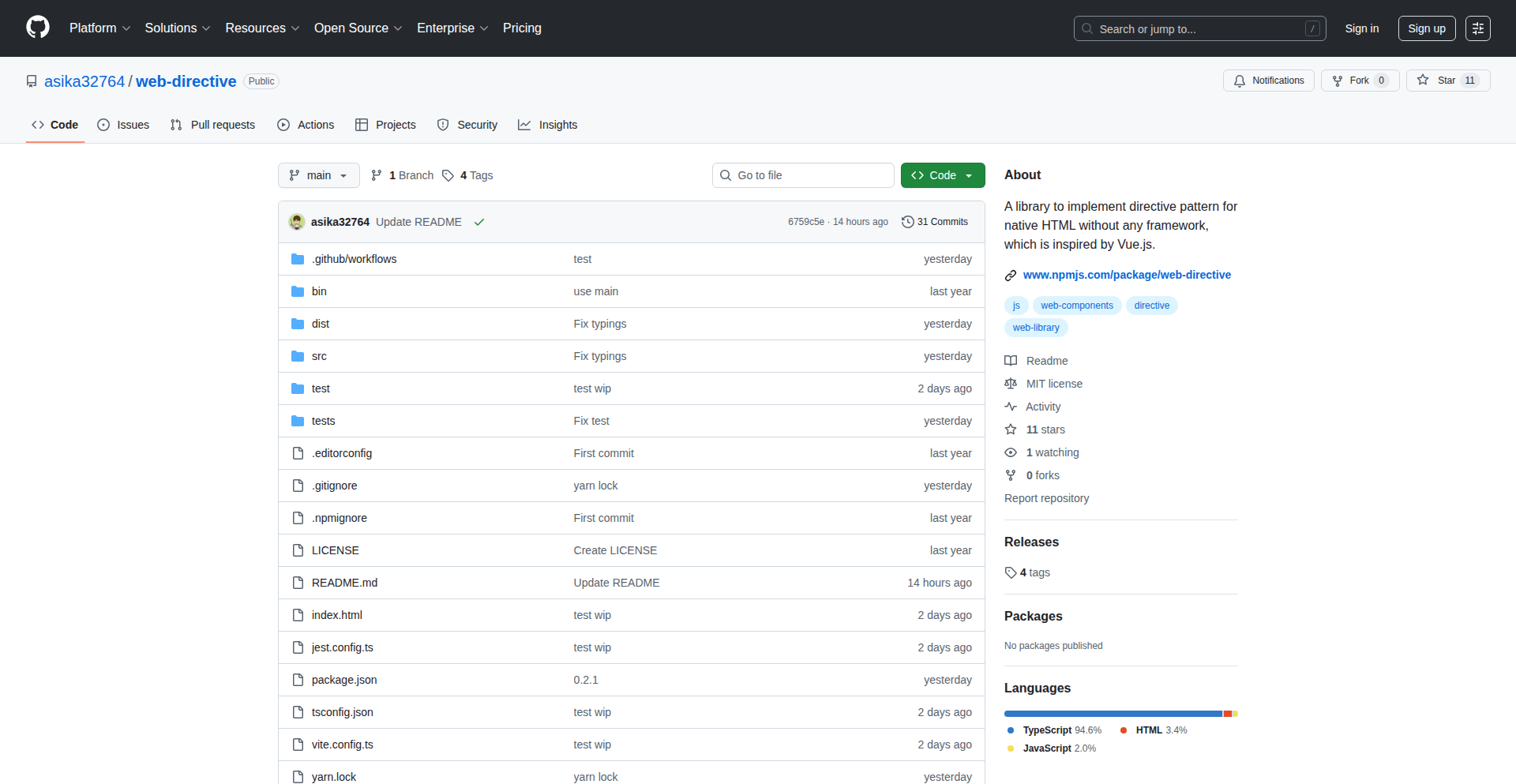Image resolution: width=1516 pixels, height=784 pixels.
Task: Open the Pull requests tab
Action: click(x=213, y=125)
